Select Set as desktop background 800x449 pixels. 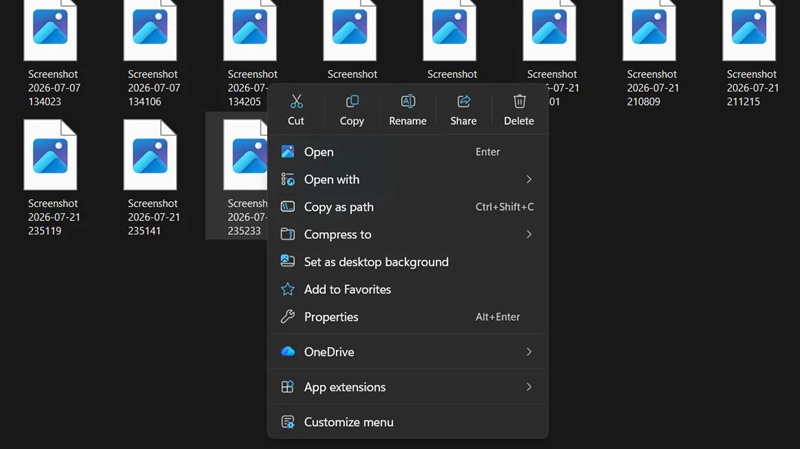pos(408,262)
